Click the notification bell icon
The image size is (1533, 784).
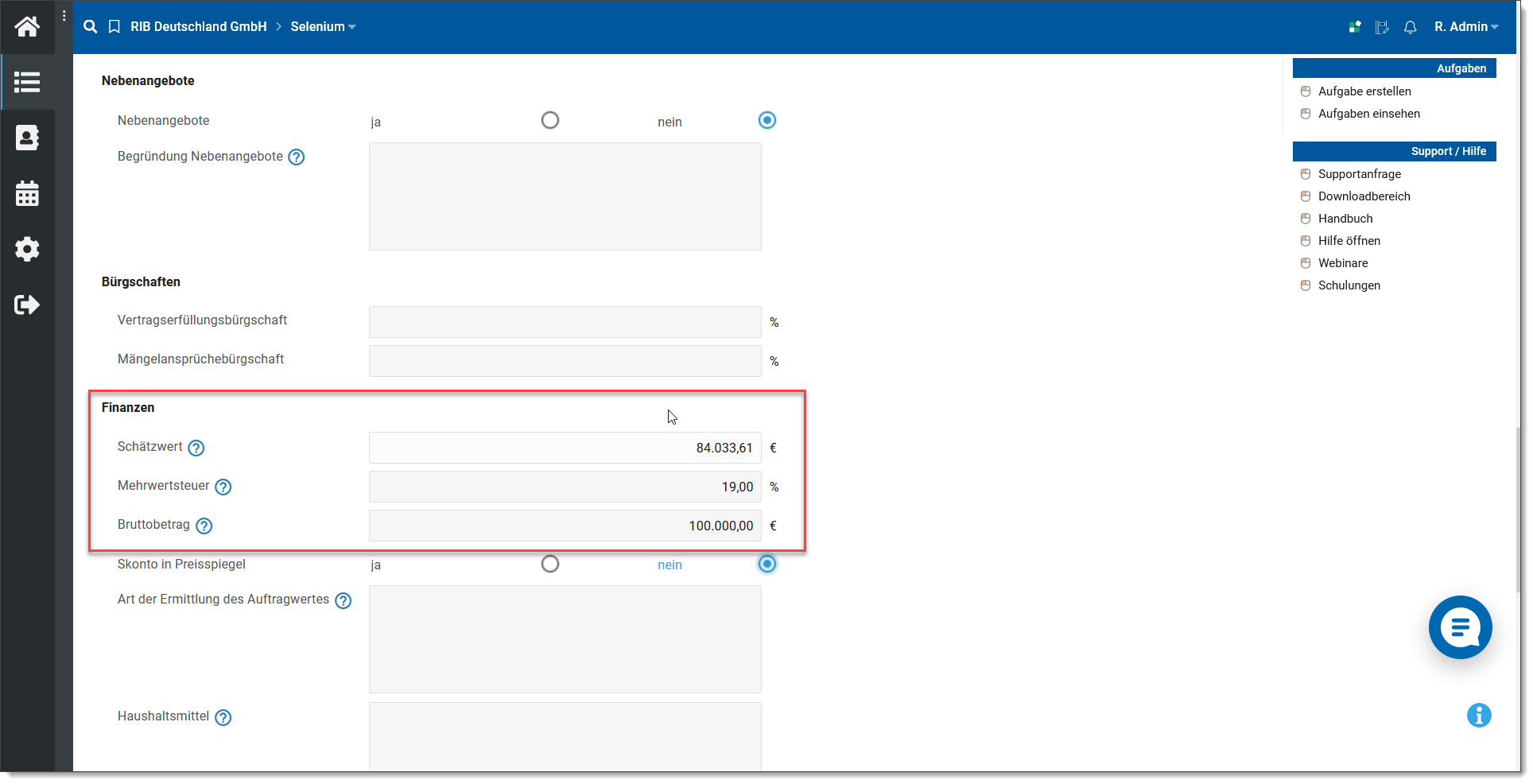tap(1410, 27)
